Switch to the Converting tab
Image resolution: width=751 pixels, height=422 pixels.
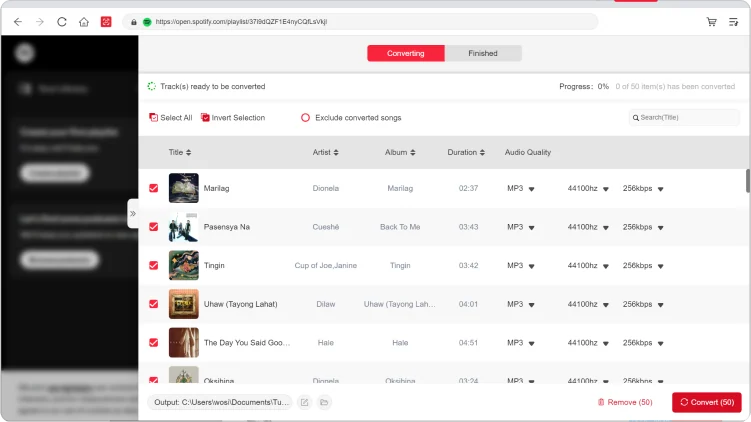pyautogui.click(x=406, y=53)
